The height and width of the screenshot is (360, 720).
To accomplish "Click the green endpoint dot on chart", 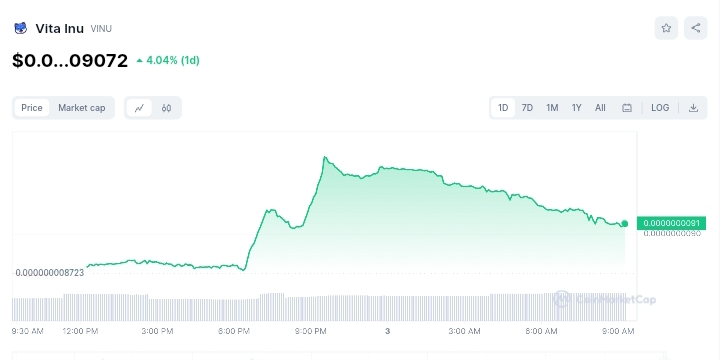I will point(624,224).
